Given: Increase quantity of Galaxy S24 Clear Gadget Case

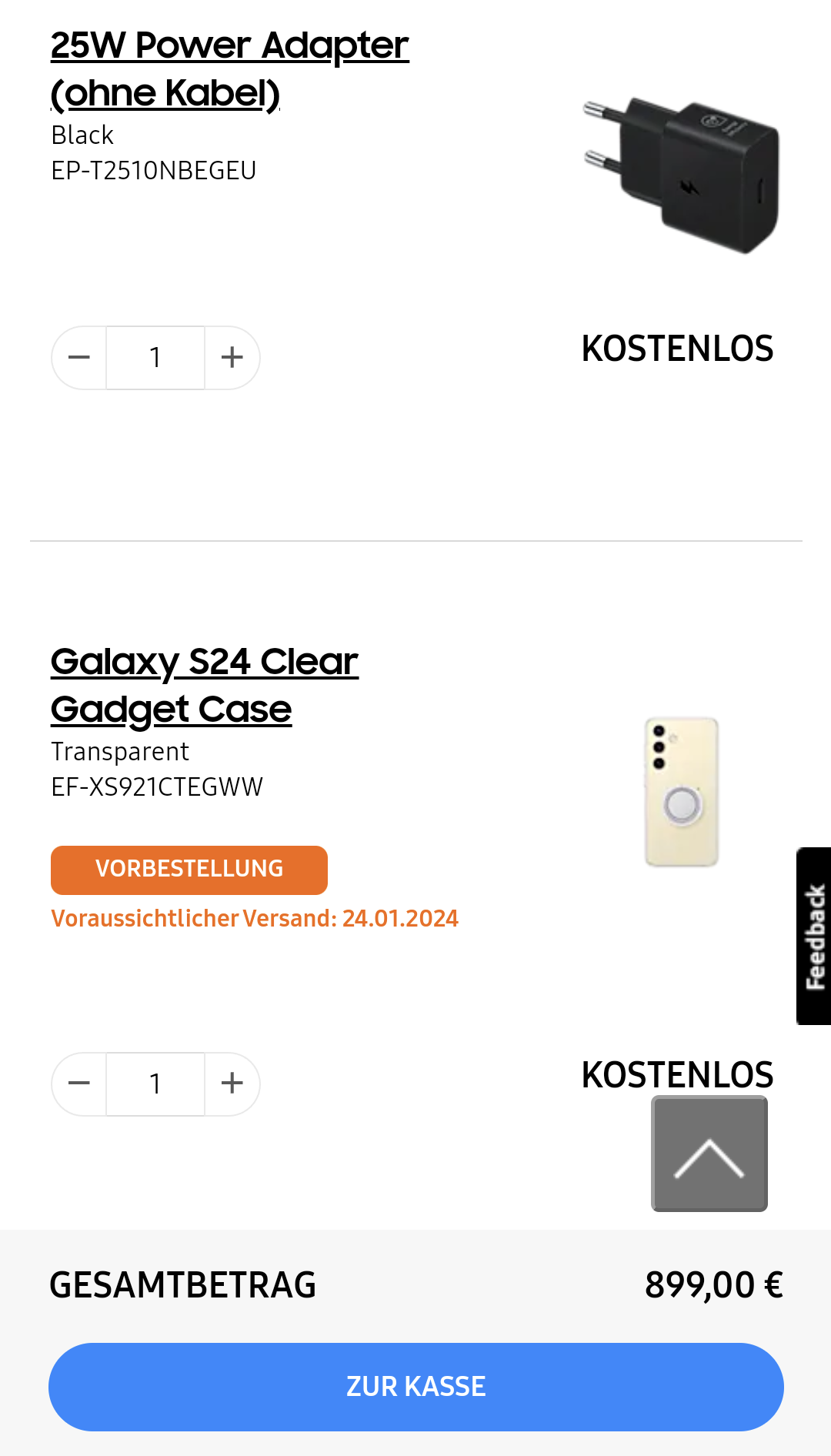Looking at the screenshot, I should pos(232,1084).
